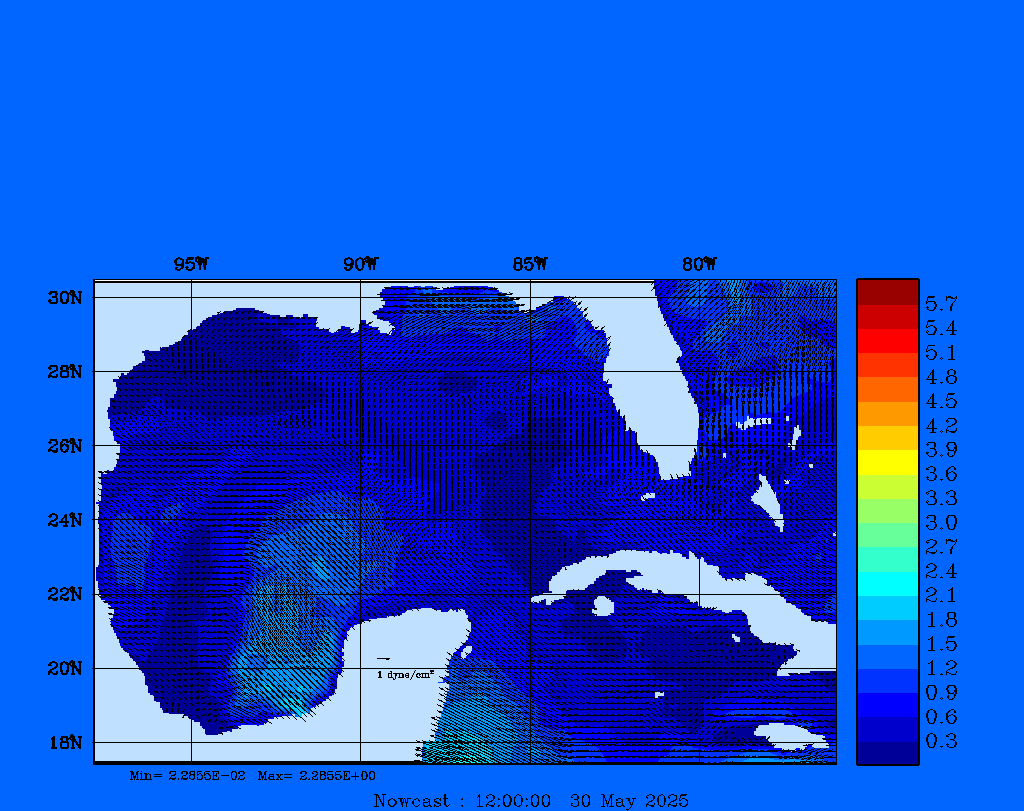Click the 5.7 color bar label

point(941,303)
